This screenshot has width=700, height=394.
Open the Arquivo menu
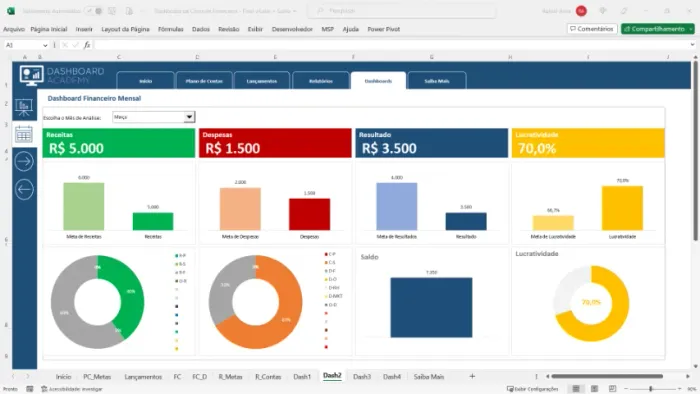click(x=14, y=29)
